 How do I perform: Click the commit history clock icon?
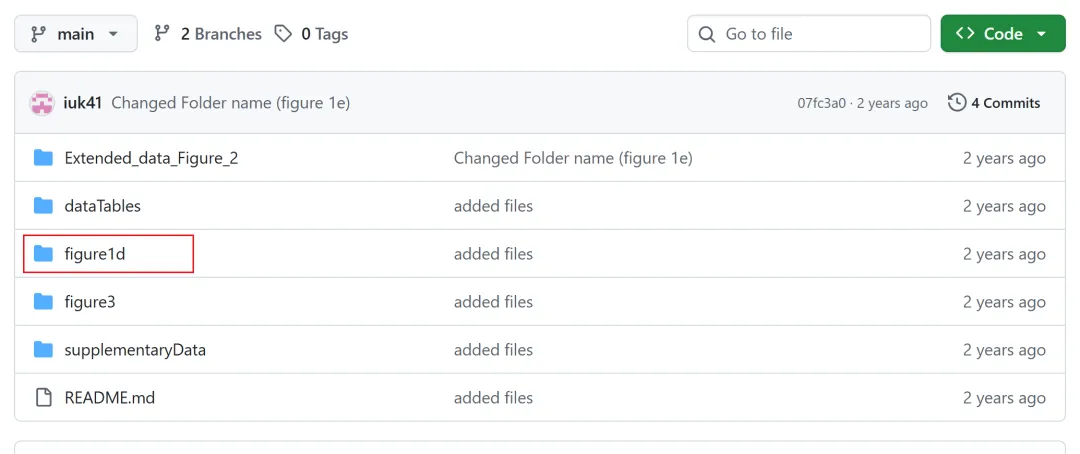tap(957, 103)
